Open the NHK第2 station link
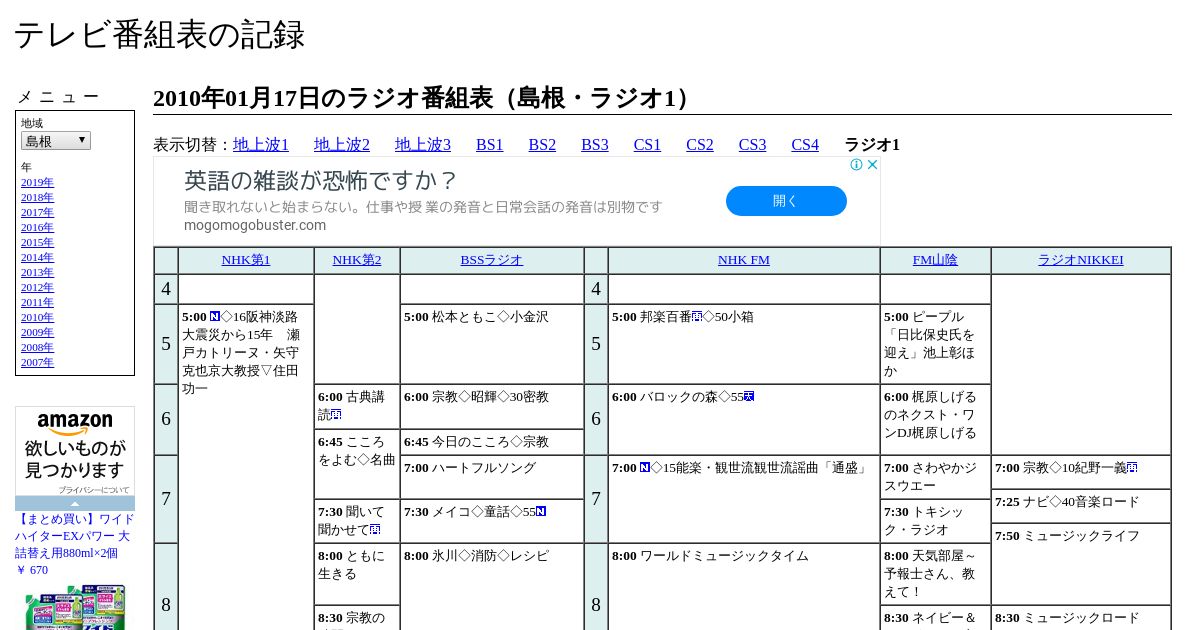This screenshot has height=630, width=1200. 357,260
